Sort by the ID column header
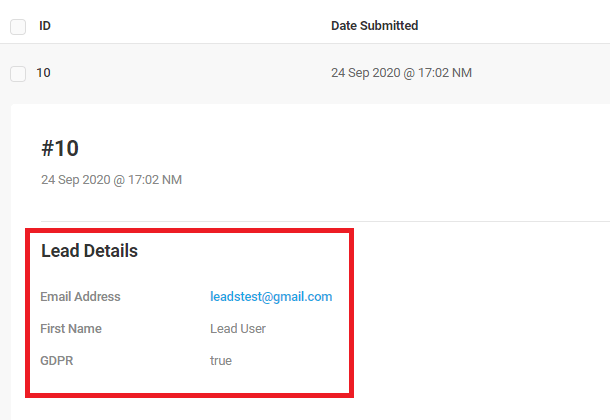610x420 pixels. [45, 26]
